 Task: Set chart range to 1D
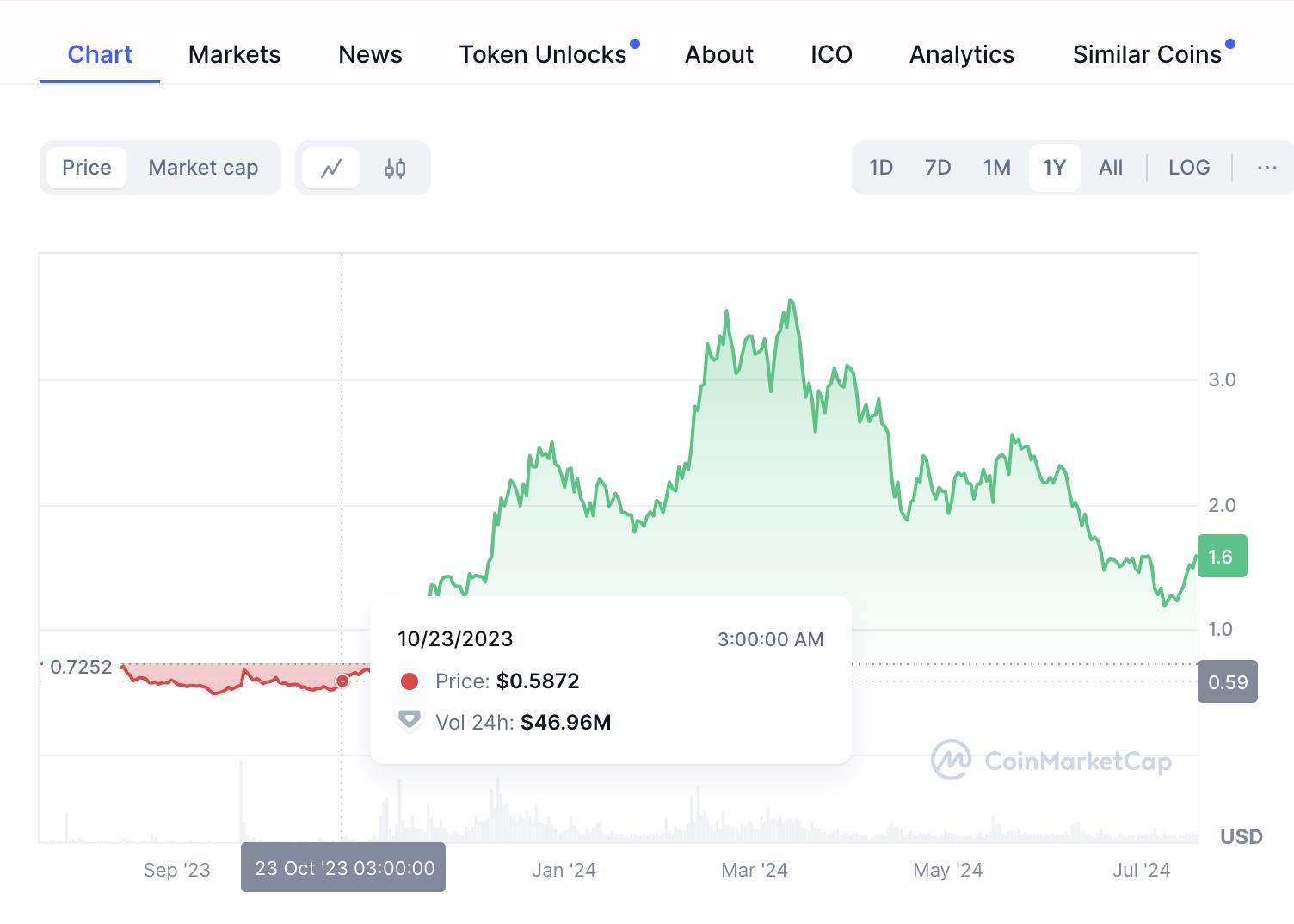(x=880, y=168)
